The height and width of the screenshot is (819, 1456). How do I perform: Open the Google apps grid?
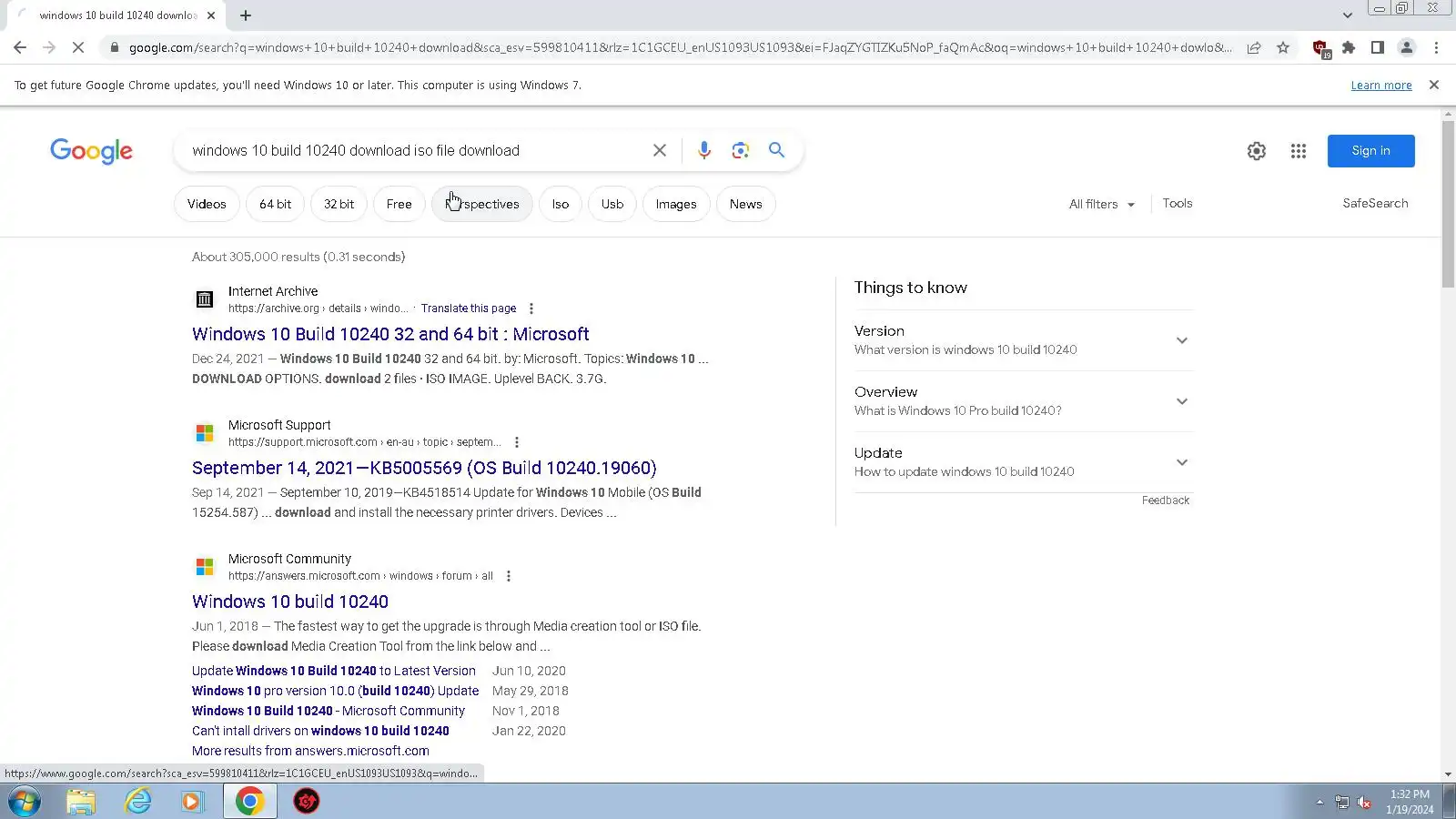coord(1299,151)
